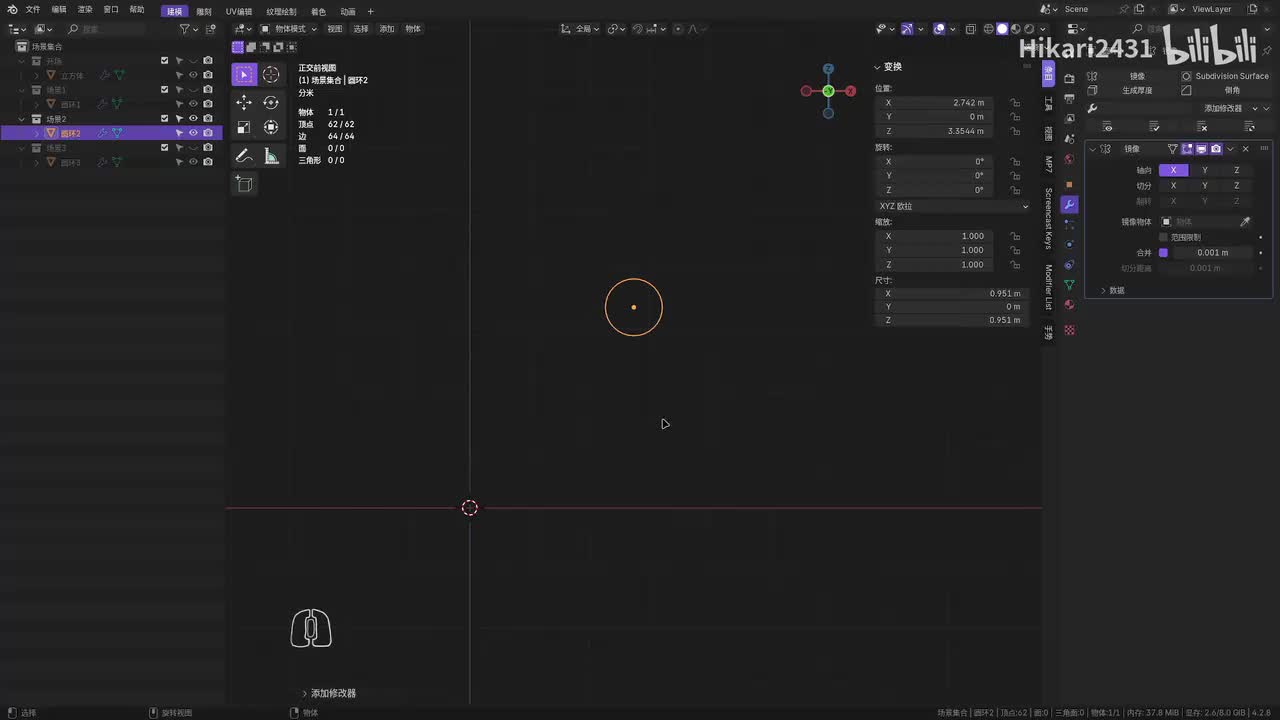
Task: Activate the 3D cursor tool
Action: click(271, 75)
